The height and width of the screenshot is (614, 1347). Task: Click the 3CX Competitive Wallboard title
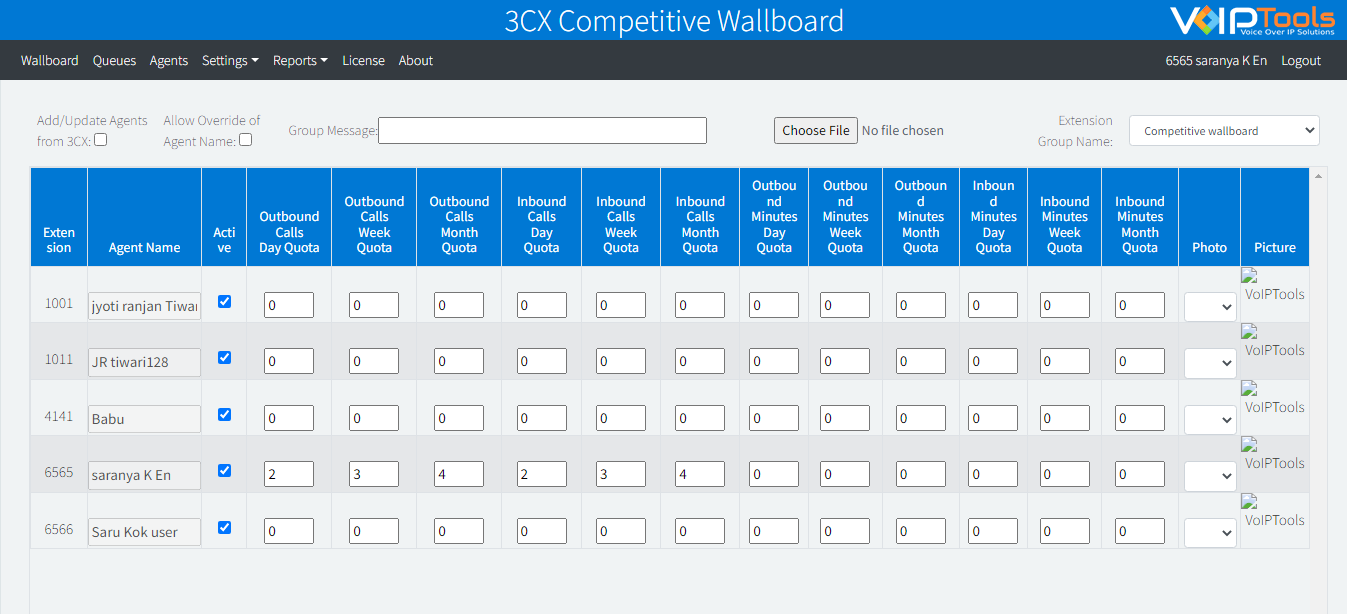click(x=674, y=21)
